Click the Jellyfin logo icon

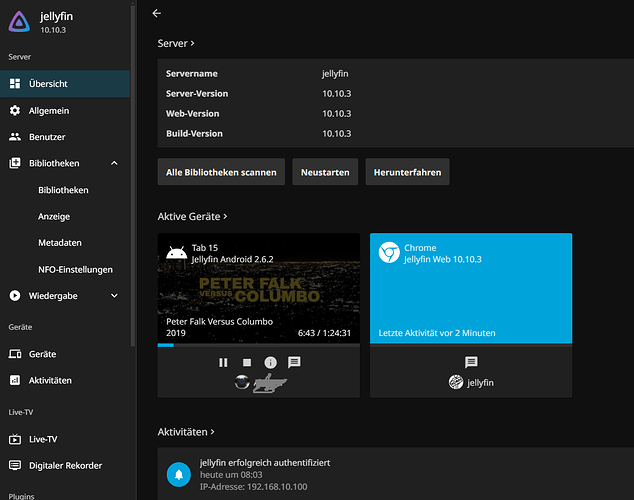pyautogui.click(x=19, y=21)
